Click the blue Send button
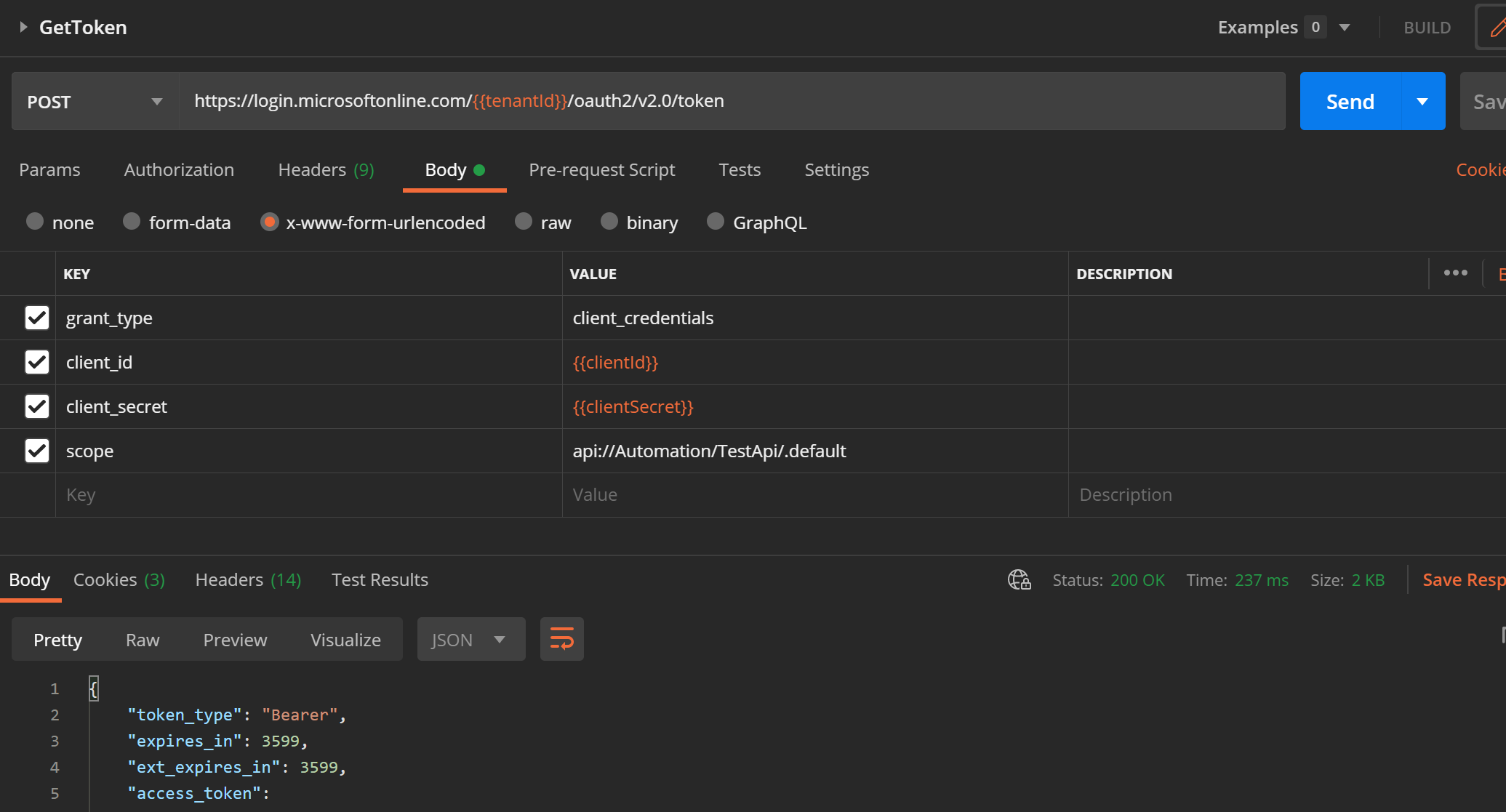Image resolution: width=1506 pixels, height=812 pixels. click(x=1350, y=102)
